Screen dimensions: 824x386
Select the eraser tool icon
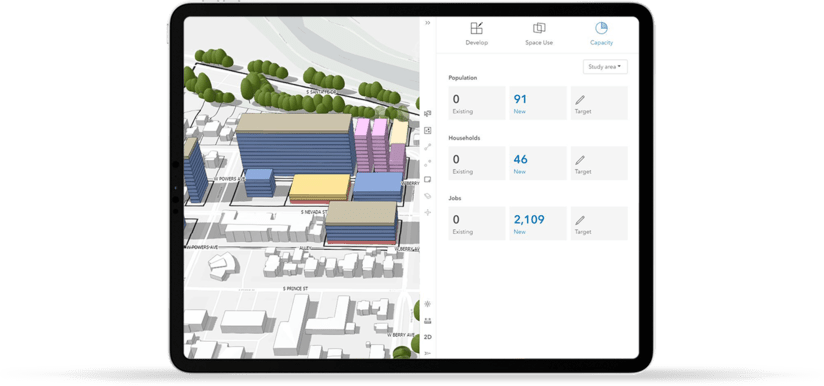[427, 196]
